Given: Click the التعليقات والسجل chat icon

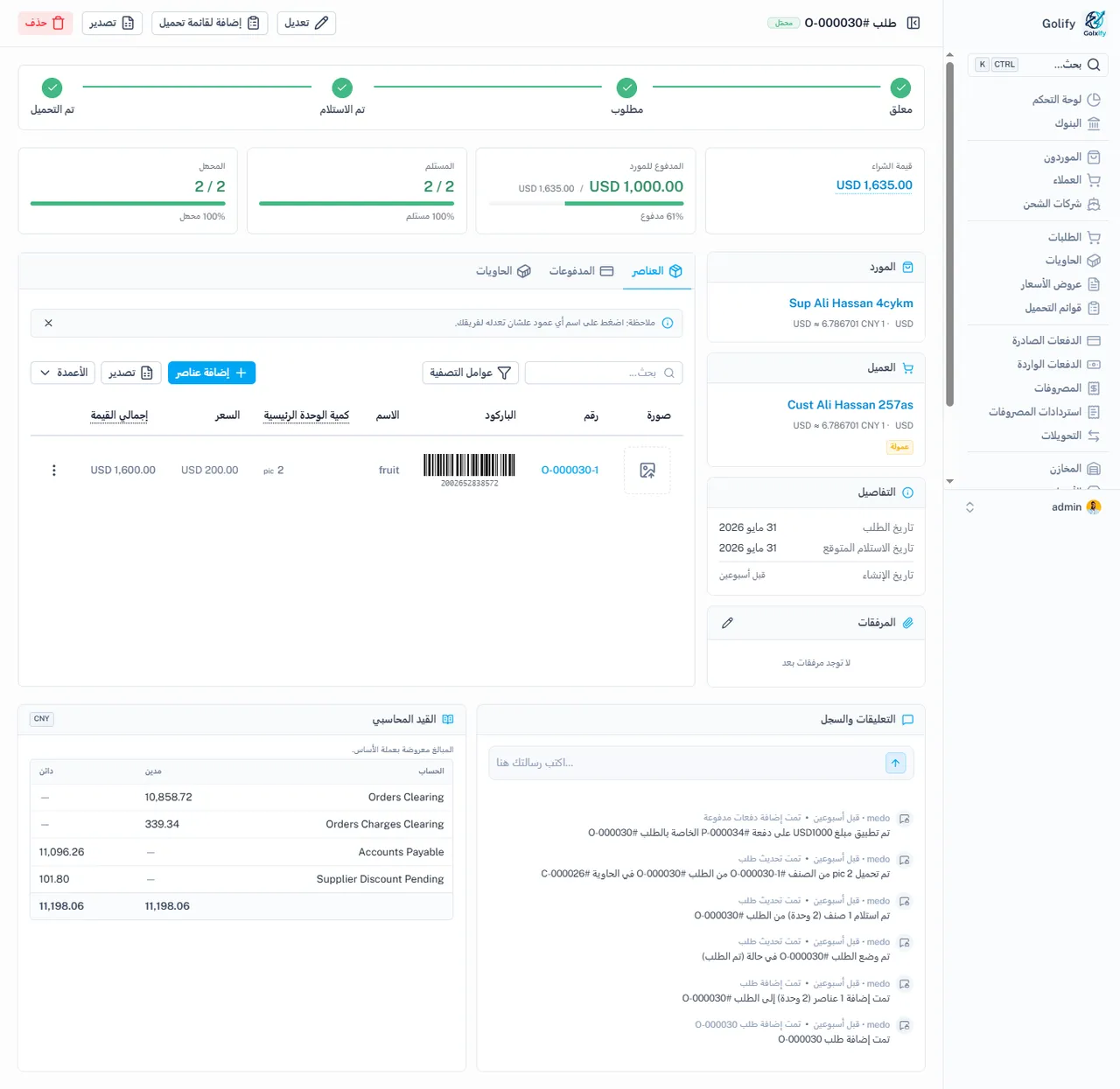Looking at the screenshot, I should tap(907, 719).
